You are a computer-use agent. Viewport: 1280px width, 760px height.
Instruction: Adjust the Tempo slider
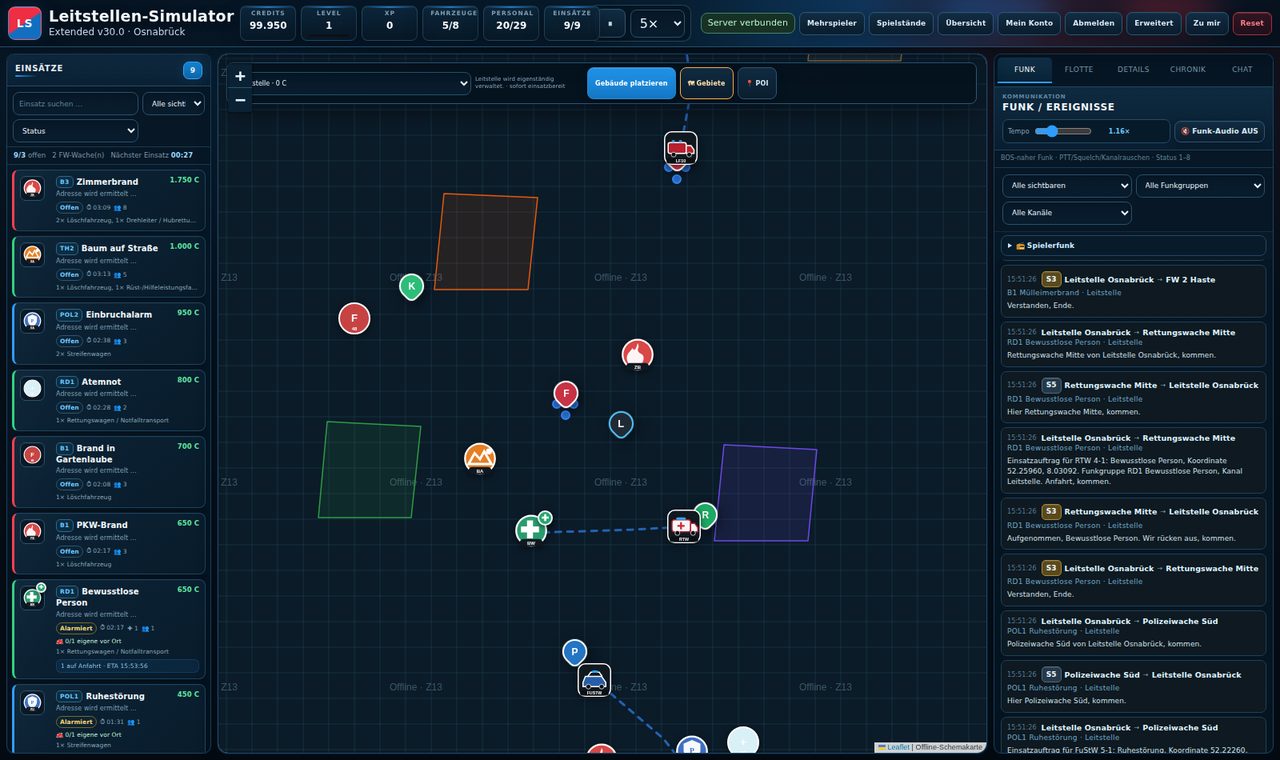[1064, 131]
